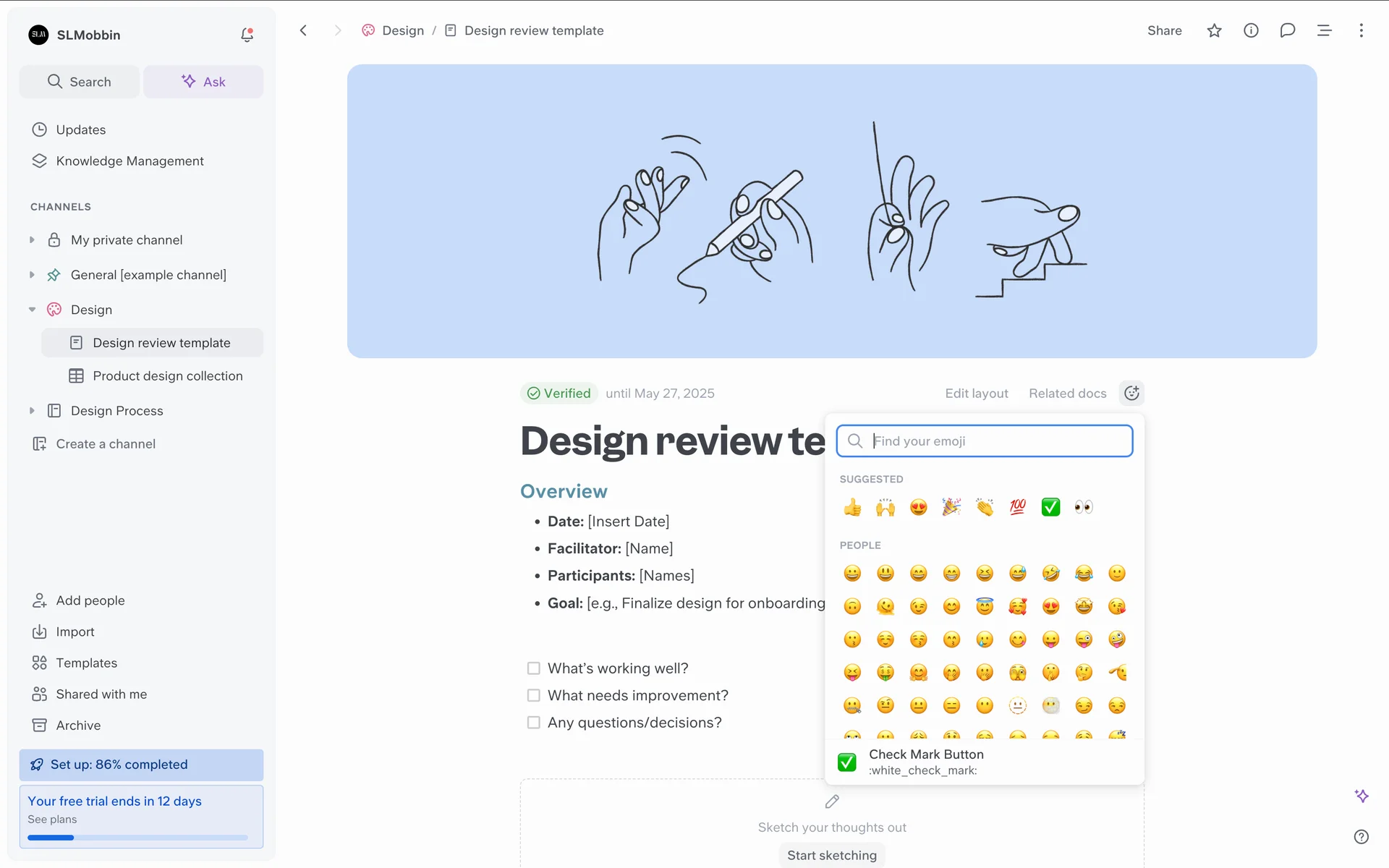
Task: Select the thumbs up suggested emoji
Action: click(852, 507)
